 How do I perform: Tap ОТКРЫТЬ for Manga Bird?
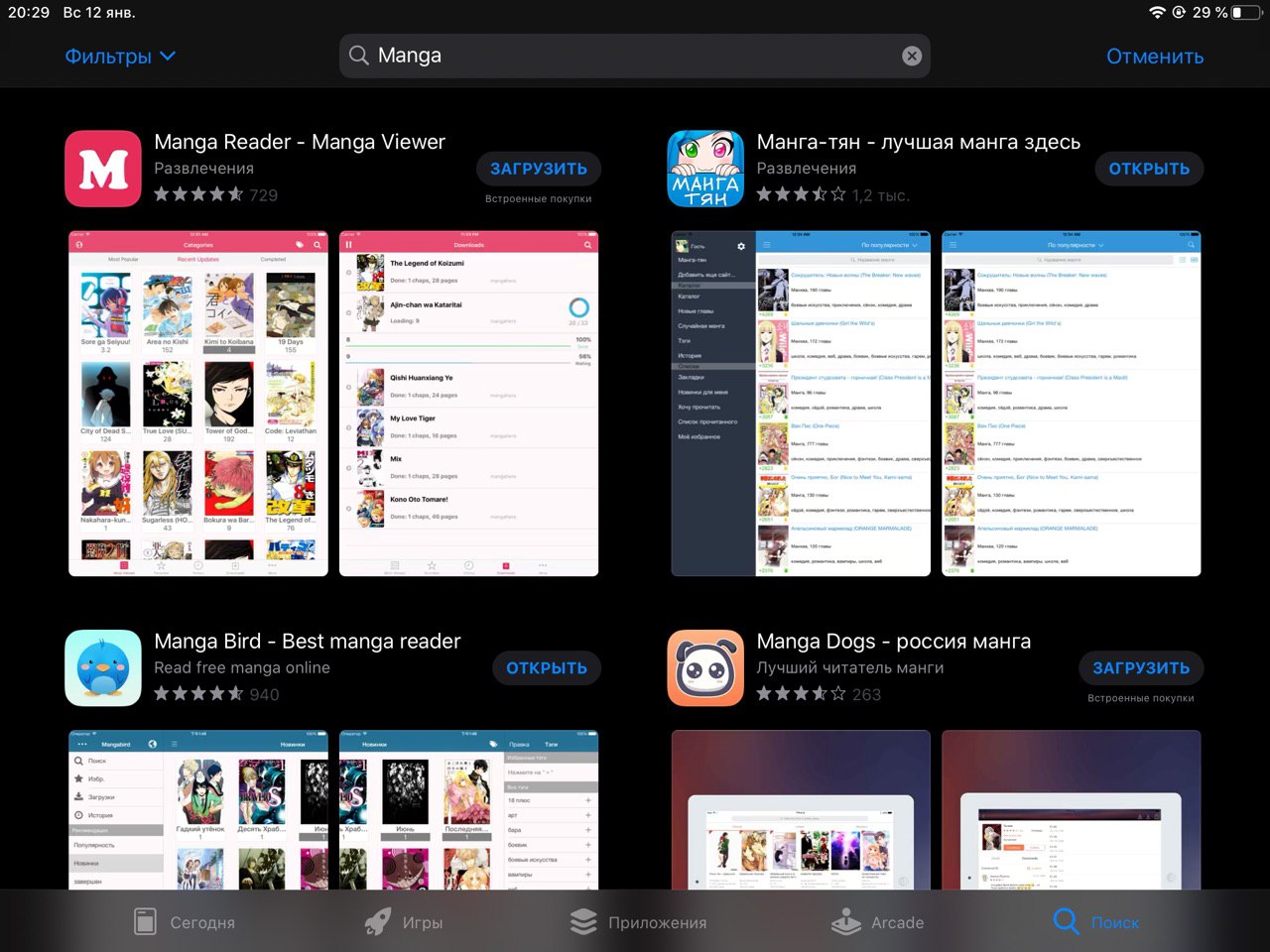coord(547,668)
